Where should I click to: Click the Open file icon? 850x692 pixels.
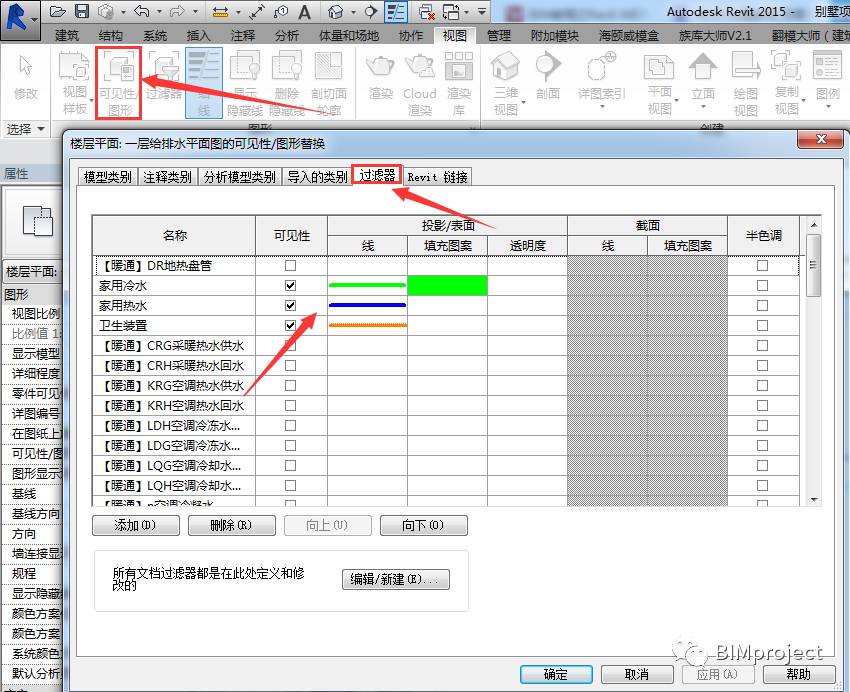[x=57, y=11]
